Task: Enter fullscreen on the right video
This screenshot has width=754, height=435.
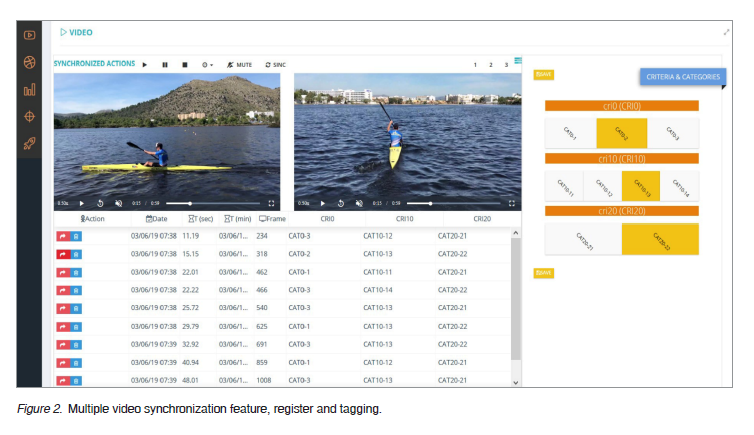Action: pos(512,203)
